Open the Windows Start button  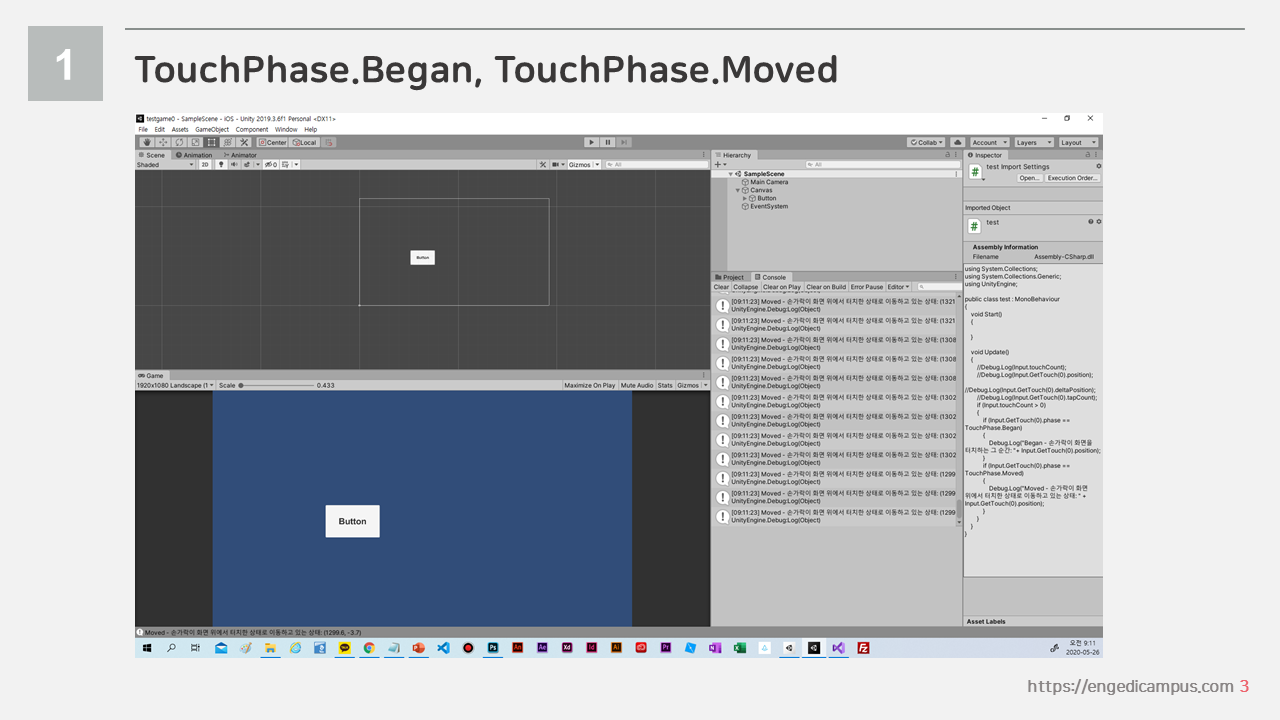(x=147, y=648)
